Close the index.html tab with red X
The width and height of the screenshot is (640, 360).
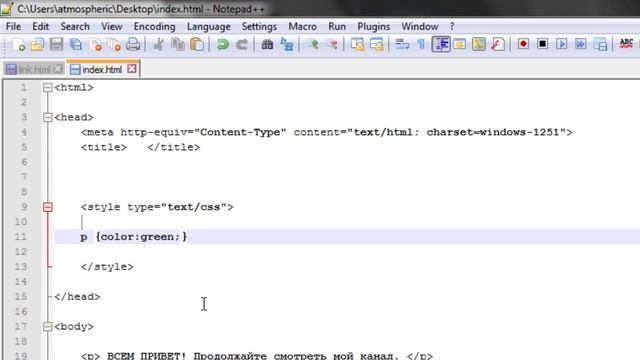click(131, 69)
